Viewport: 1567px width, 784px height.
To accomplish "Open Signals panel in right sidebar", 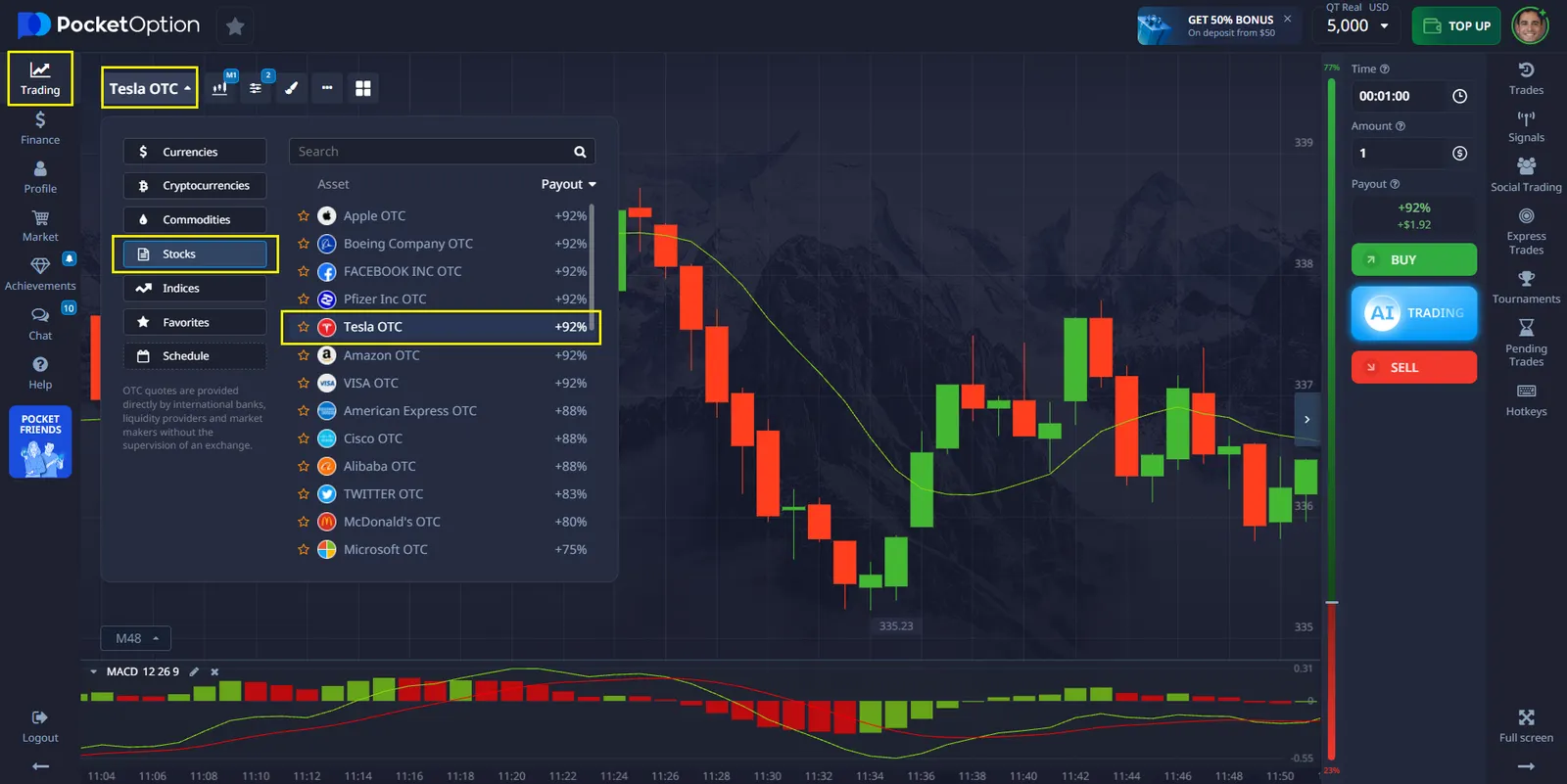I will [x=1526, y=126].
